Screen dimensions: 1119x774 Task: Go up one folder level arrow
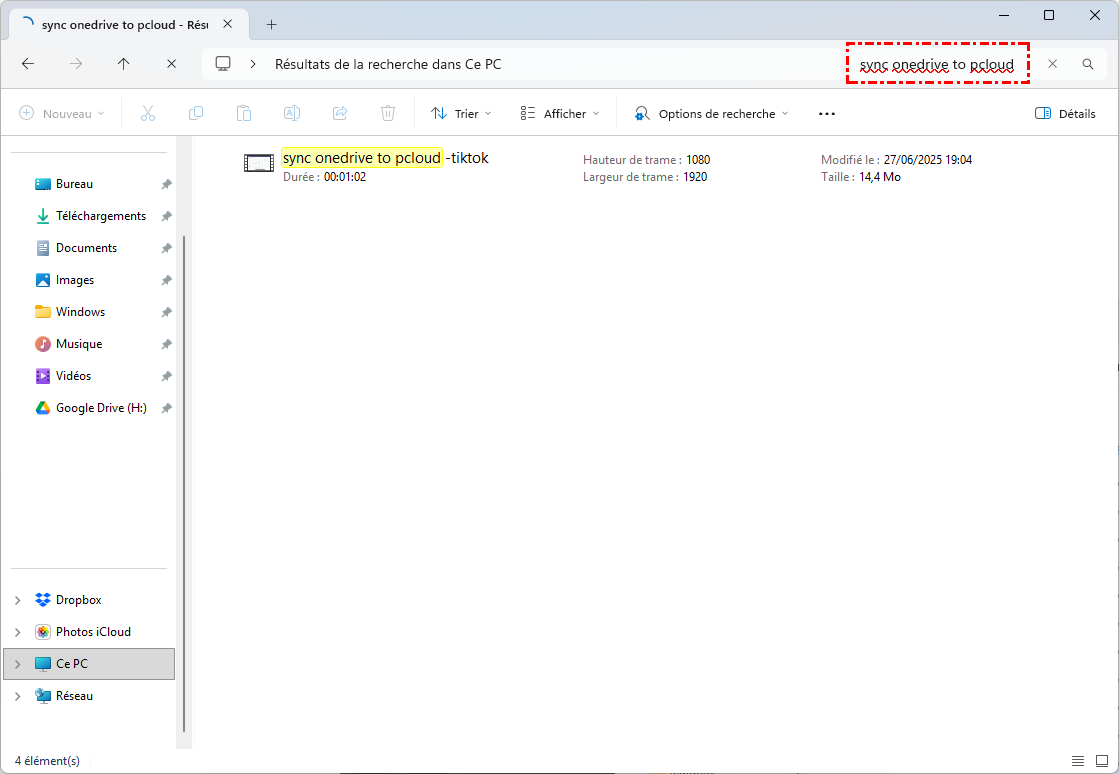coord(123,64)
